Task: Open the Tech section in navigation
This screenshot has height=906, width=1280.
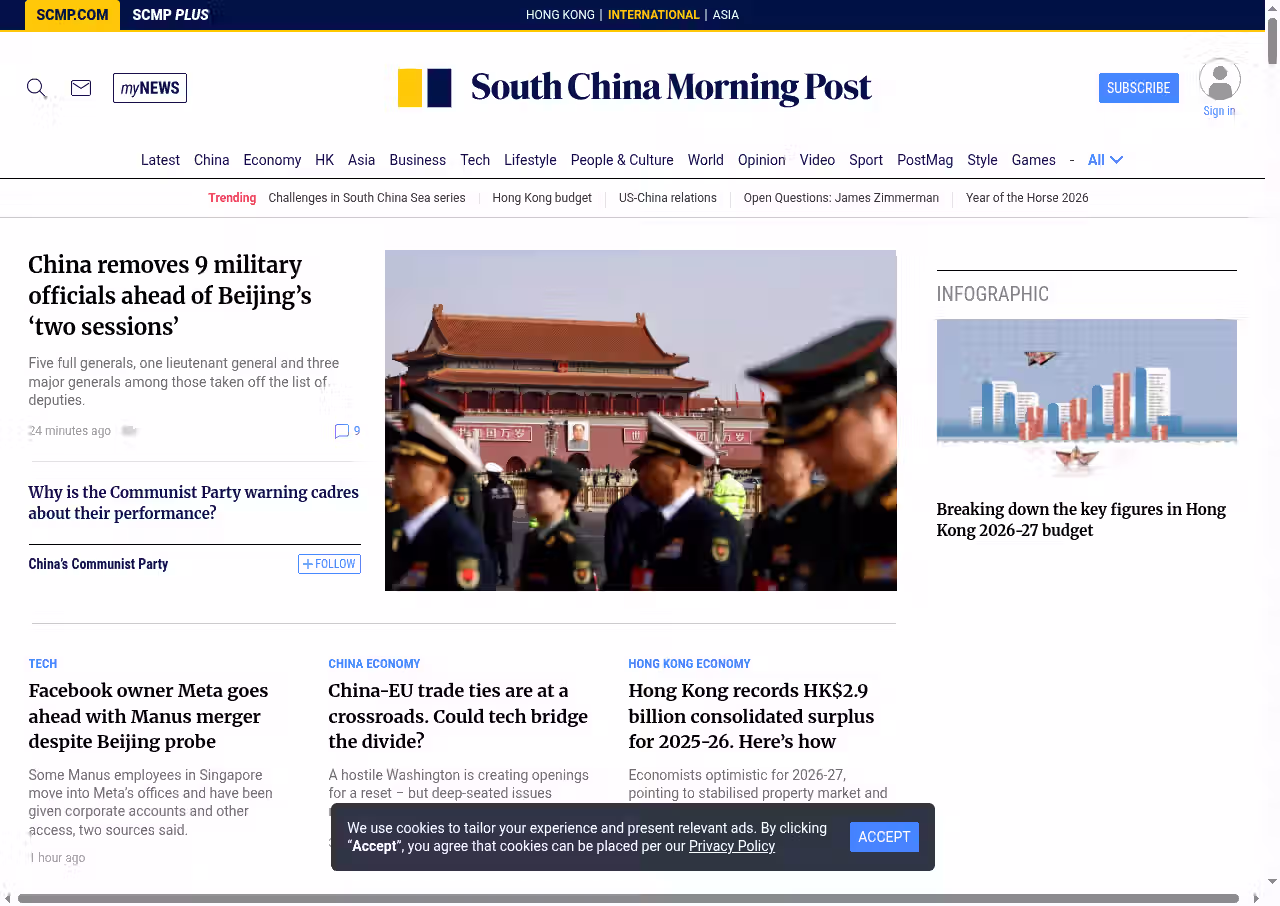Action: [475, 160]
